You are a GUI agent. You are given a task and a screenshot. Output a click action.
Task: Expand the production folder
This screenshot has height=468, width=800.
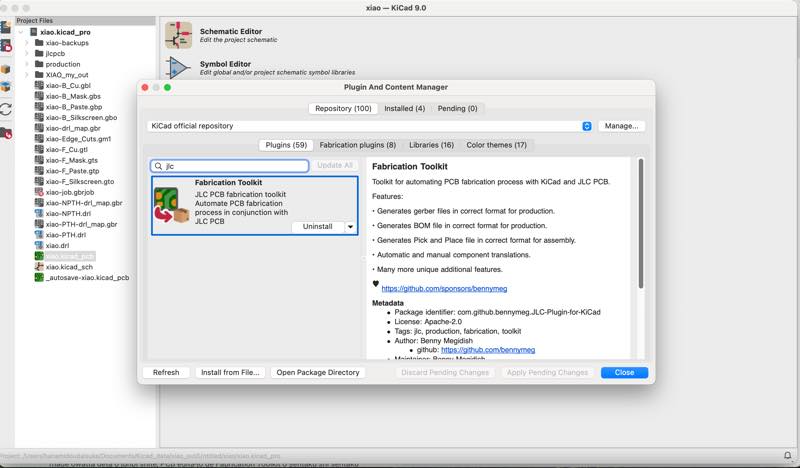tap(27, 64)
